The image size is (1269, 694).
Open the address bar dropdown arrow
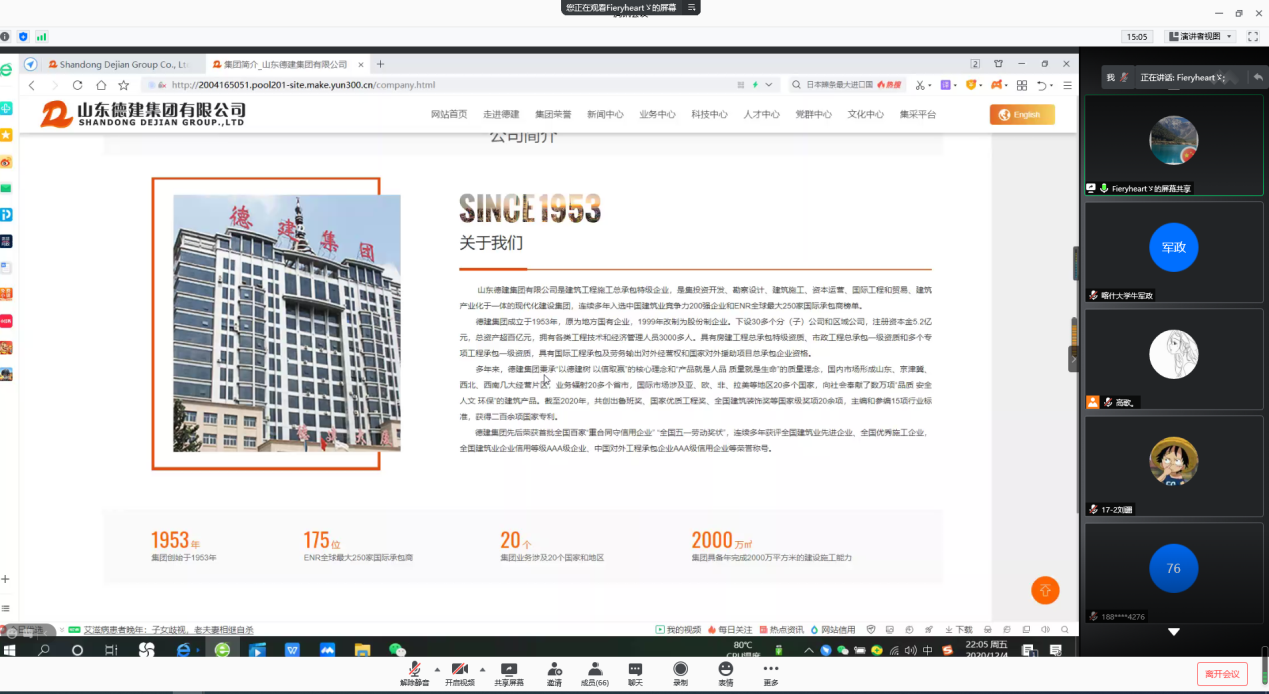point(768,85)
